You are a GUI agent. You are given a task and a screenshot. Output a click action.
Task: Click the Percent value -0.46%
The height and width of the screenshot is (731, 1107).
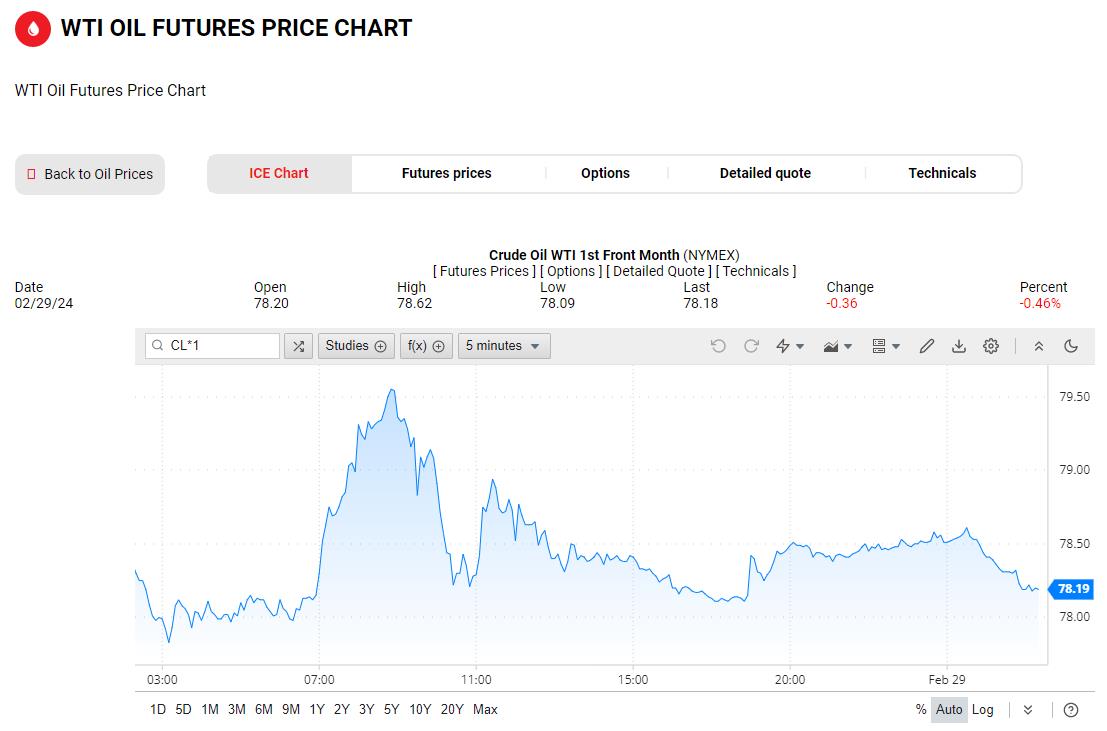(1040, 304)
